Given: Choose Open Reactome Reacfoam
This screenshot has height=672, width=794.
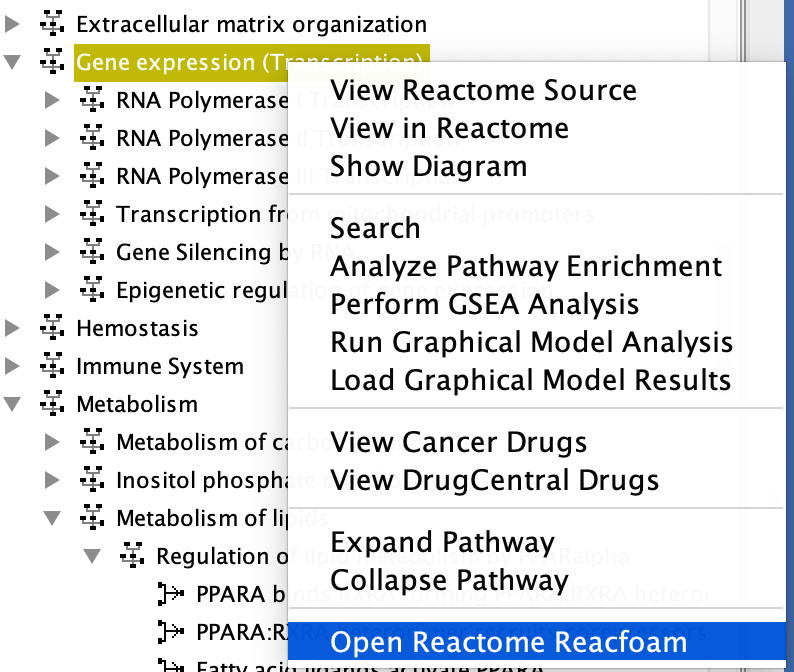Looking at the screenshot, I should coord(537,642).
